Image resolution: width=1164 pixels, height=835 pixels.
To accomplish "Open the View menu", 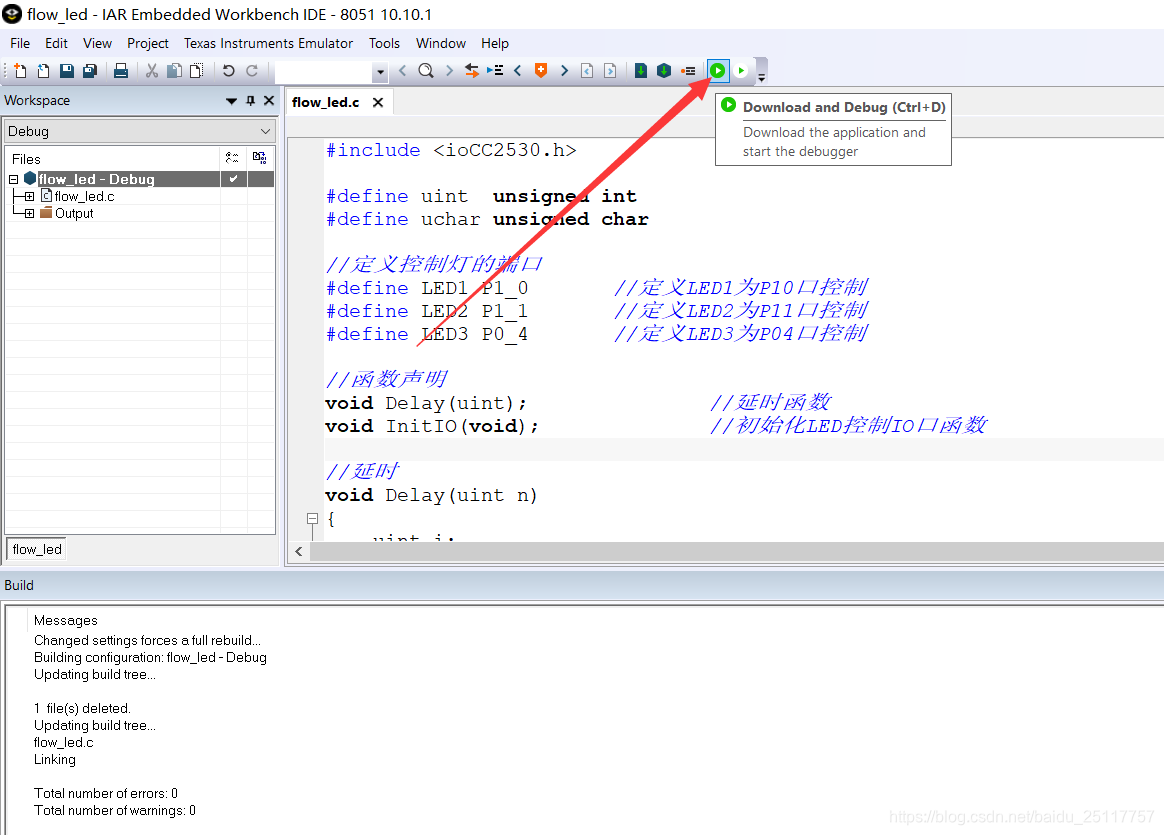I will pyautogui.click(x=97, y=43).
